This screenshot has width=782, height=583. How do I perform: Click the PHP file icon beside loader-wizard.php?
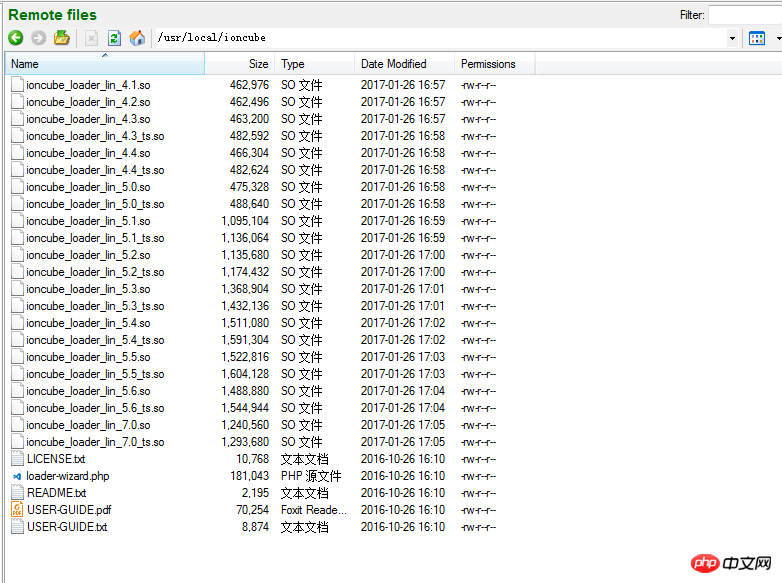pyautogui.click(x=17, y=476)
